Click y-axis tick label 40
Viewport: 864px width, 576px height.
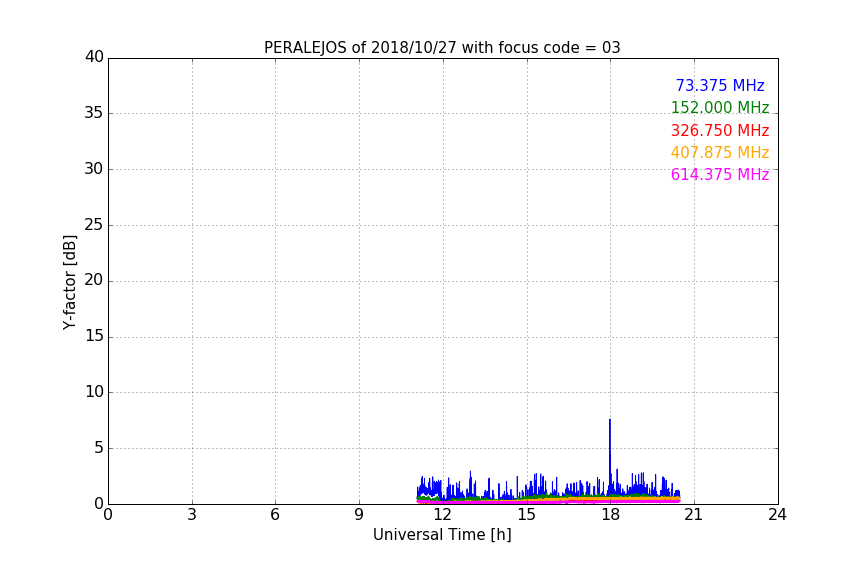(x=94, y=57)
